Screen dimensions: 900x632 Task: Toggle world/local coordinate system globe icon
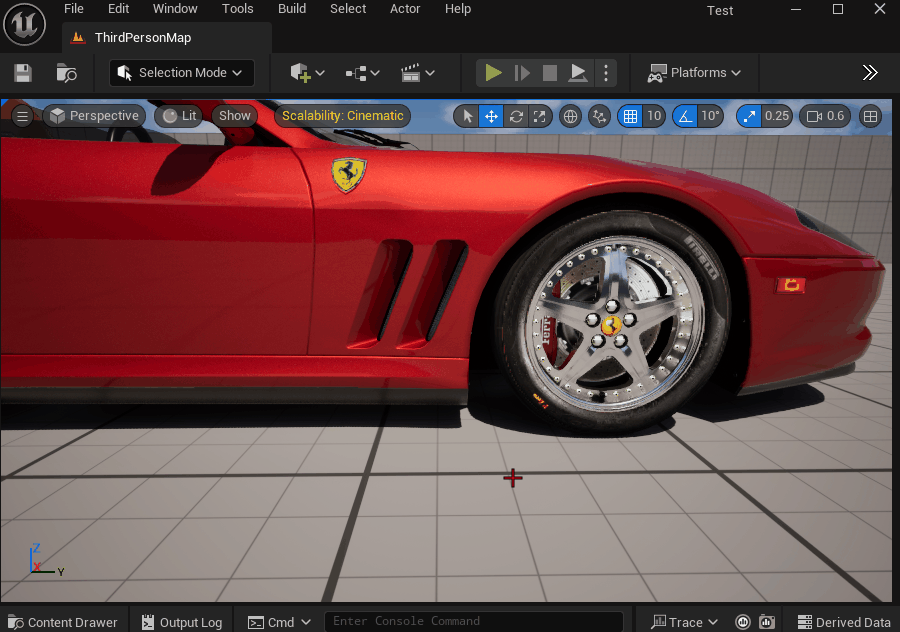(570, 117)
